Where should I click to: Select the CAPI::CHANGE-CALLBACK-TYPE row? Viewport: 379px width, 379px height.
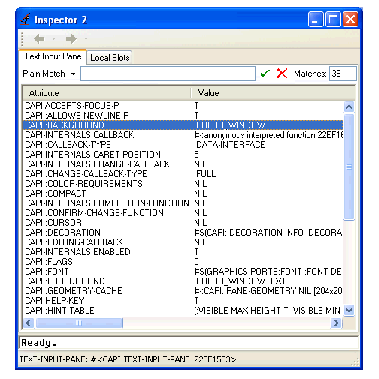pos(183,174)
